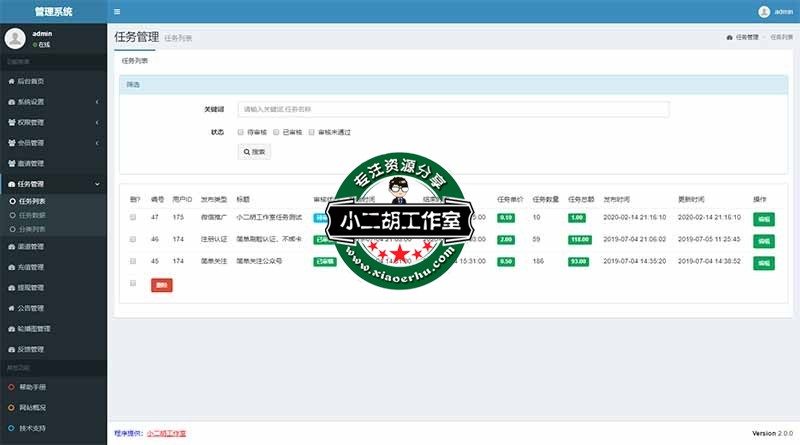This screenshot has height=445, width=800.
Task: Tick the checkbox for task row 46
Action: click(x=133, y=239)
